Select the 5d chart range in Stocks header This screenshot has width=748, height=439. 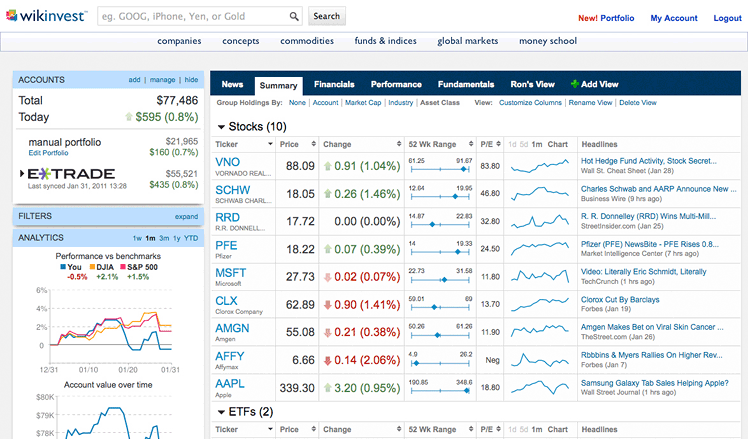tap(523, 144)
